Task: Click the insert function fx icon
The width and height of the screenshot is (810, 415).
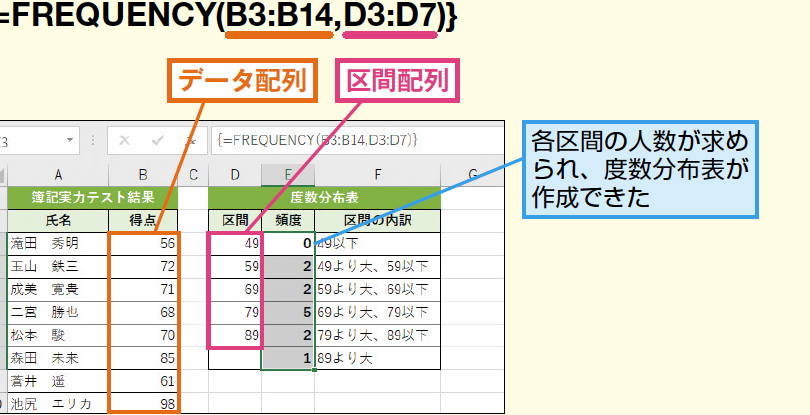Action: click(191, 141)
